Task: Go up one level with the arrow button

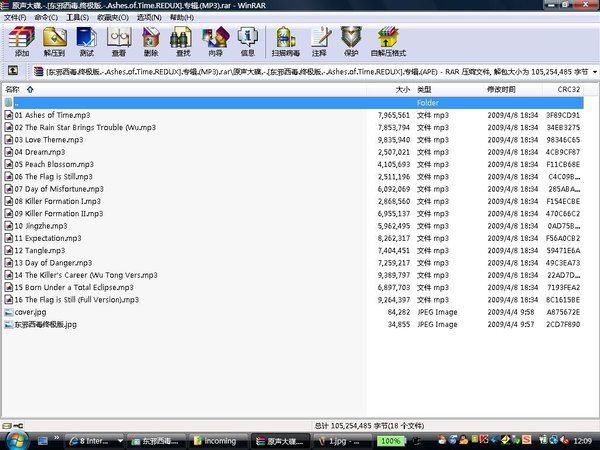Action: point(13,70)
